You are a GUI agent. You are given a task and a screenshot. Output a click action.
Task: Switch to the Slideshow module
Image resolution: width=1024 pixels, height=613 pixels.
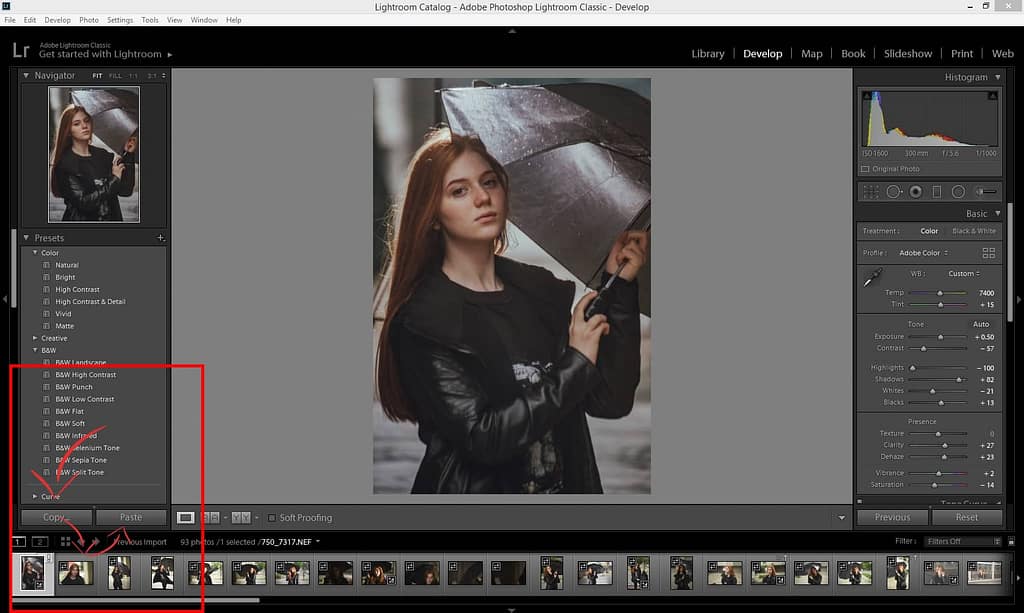coord(908,54)
